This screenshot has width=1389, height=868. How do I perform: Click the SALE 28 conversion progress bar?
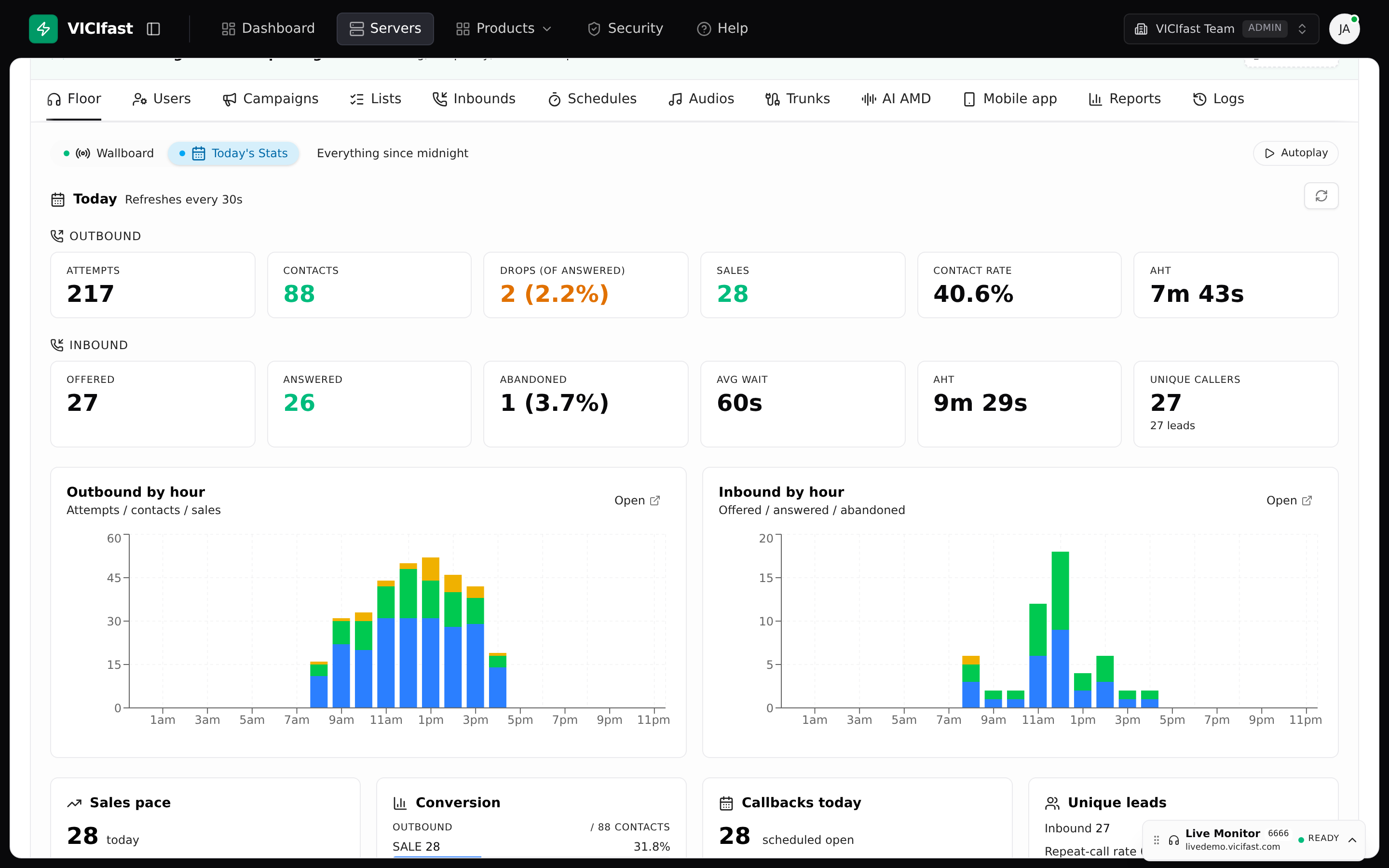[x=531, y=856]
